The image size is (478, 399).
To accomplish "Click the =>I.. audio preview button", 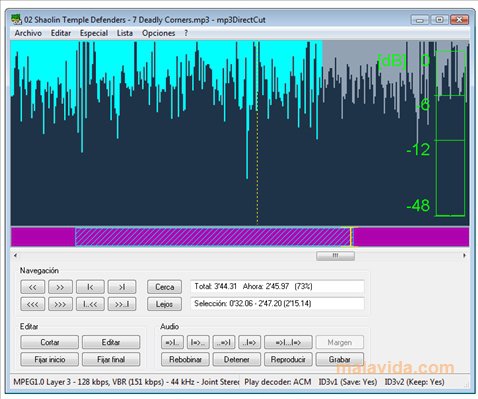I will pos(172,342).
